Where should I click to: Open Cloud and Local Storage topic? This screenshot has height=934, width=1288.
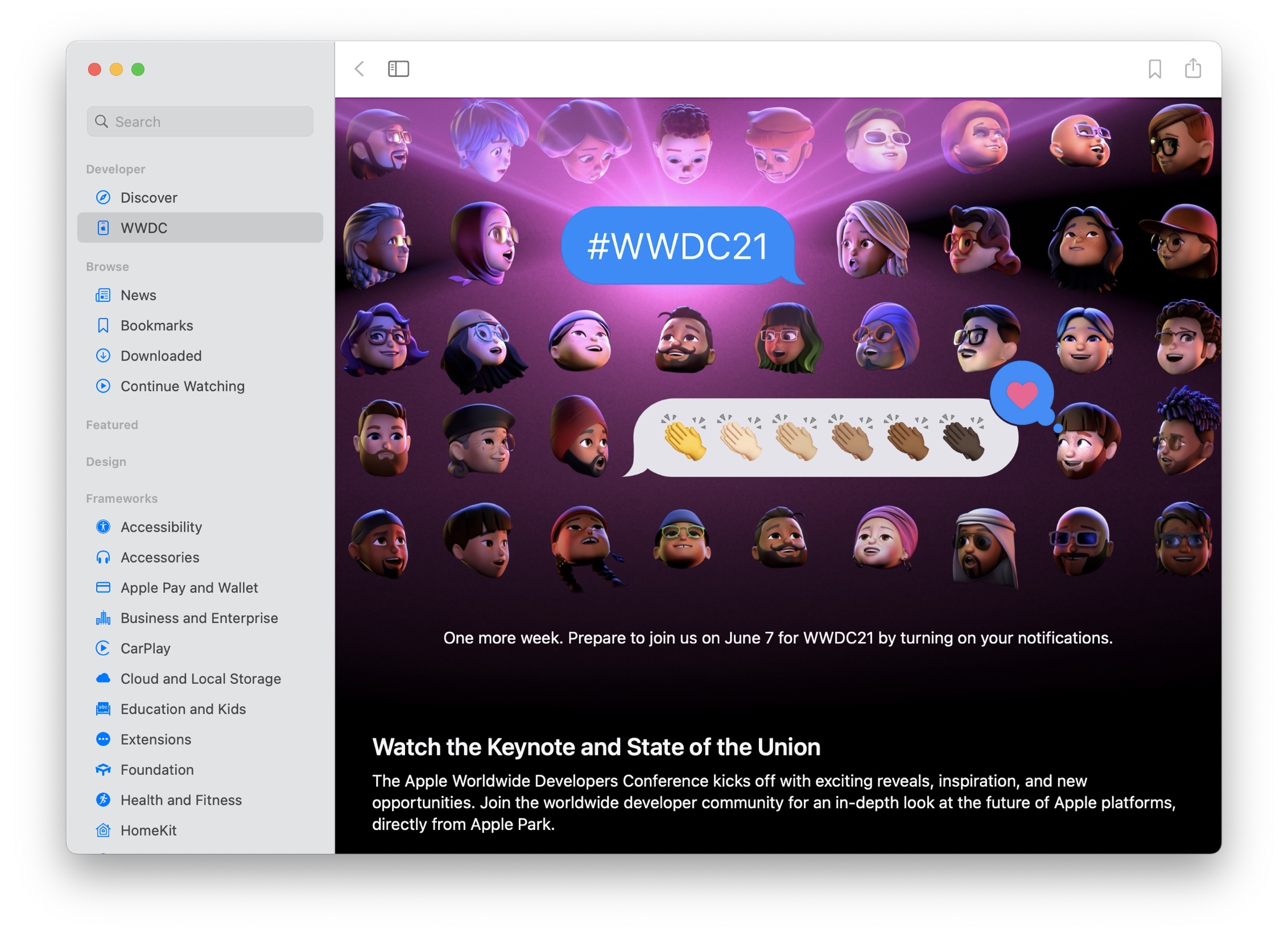point(200,679)
